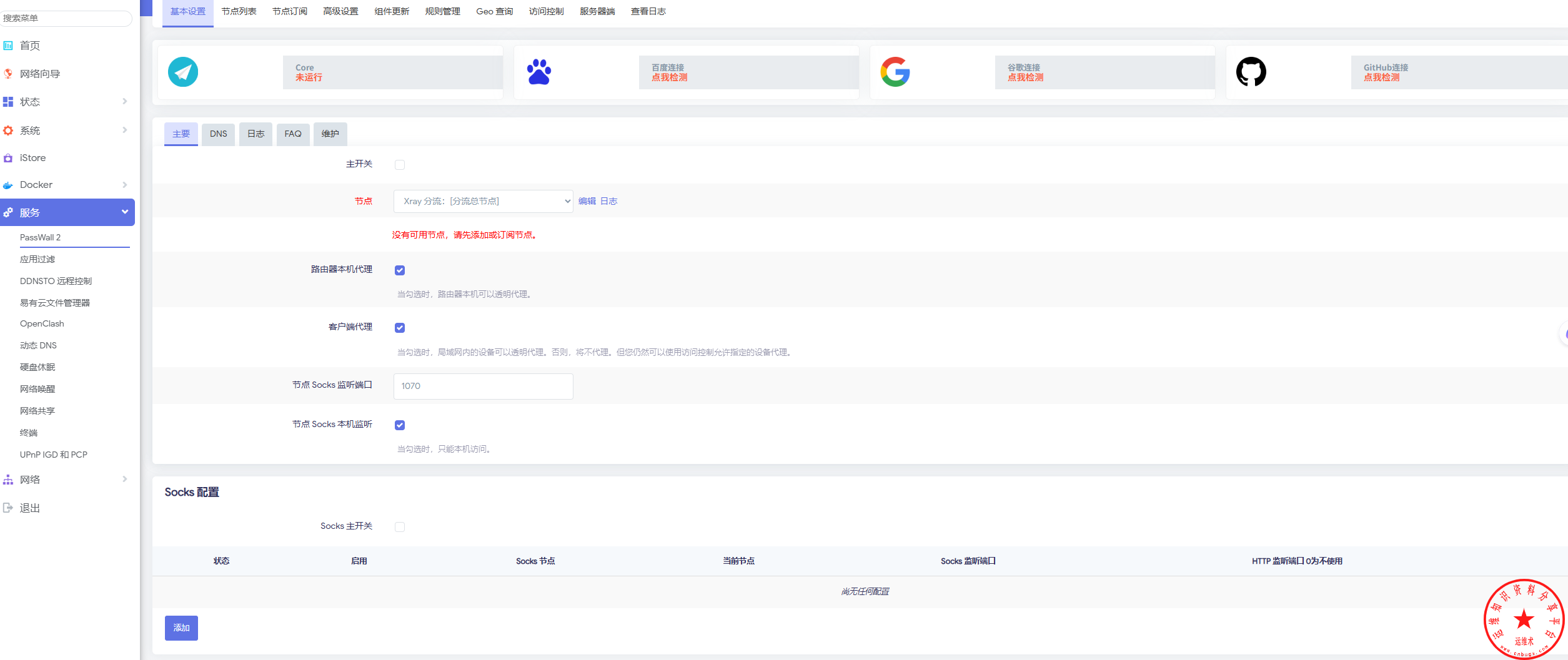Expand the Docker sidebar menu
1568x660 pixels.
coord(36,185)
